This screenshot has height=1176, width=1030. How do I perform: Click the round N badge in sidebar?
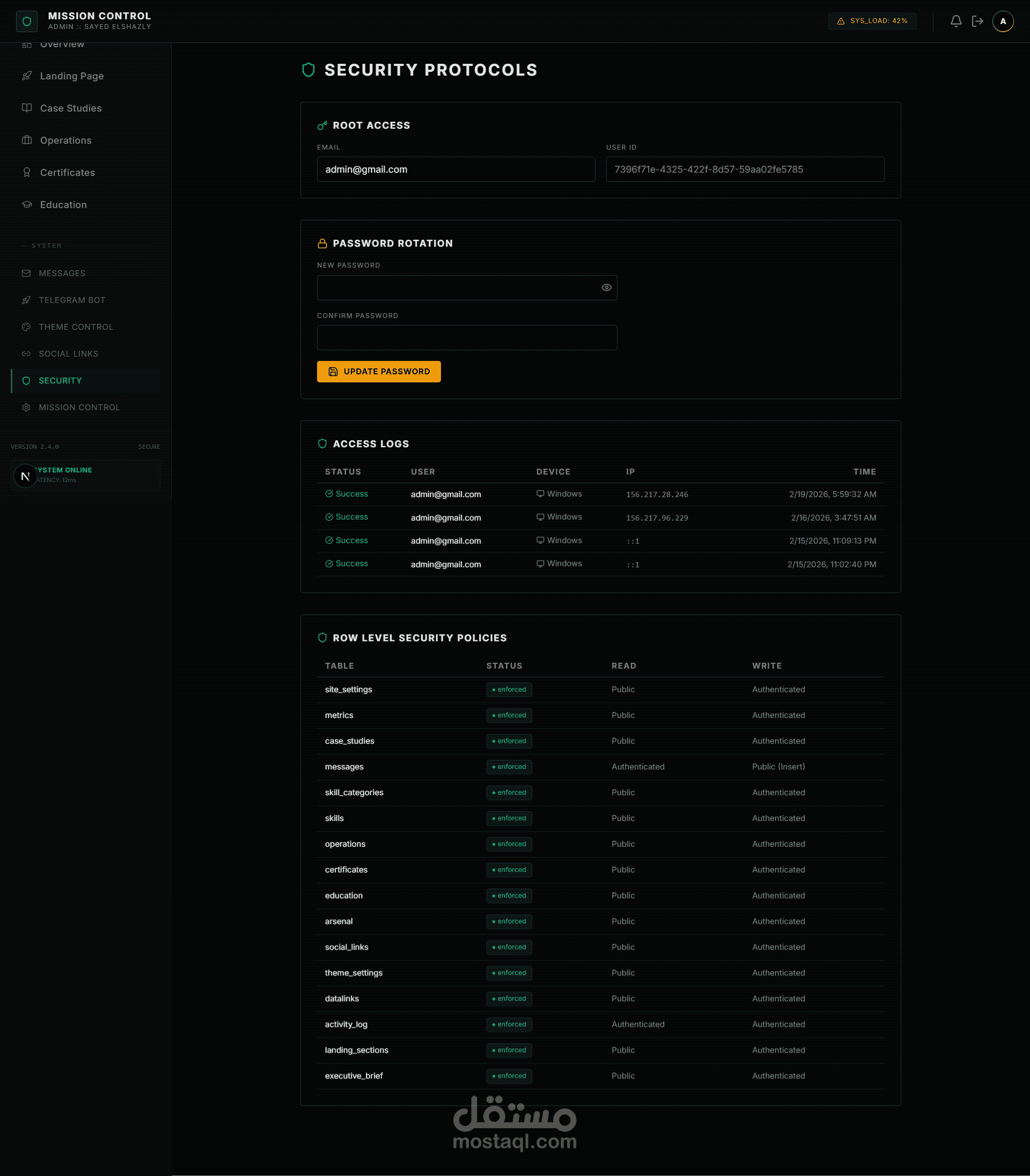point(25,476)
